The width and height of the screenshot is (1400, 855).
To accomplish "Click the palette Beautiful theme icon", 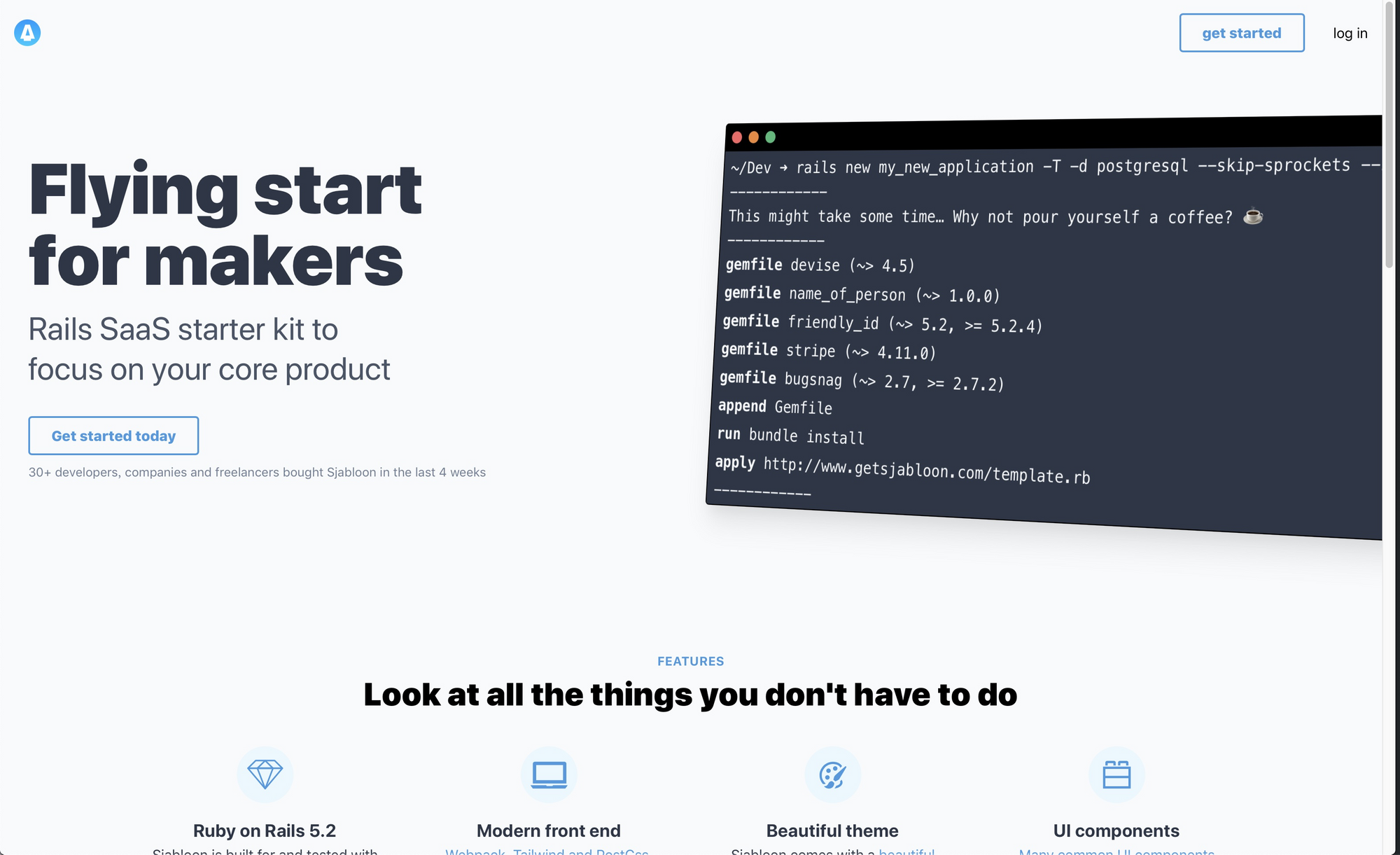I will (832, 774).
